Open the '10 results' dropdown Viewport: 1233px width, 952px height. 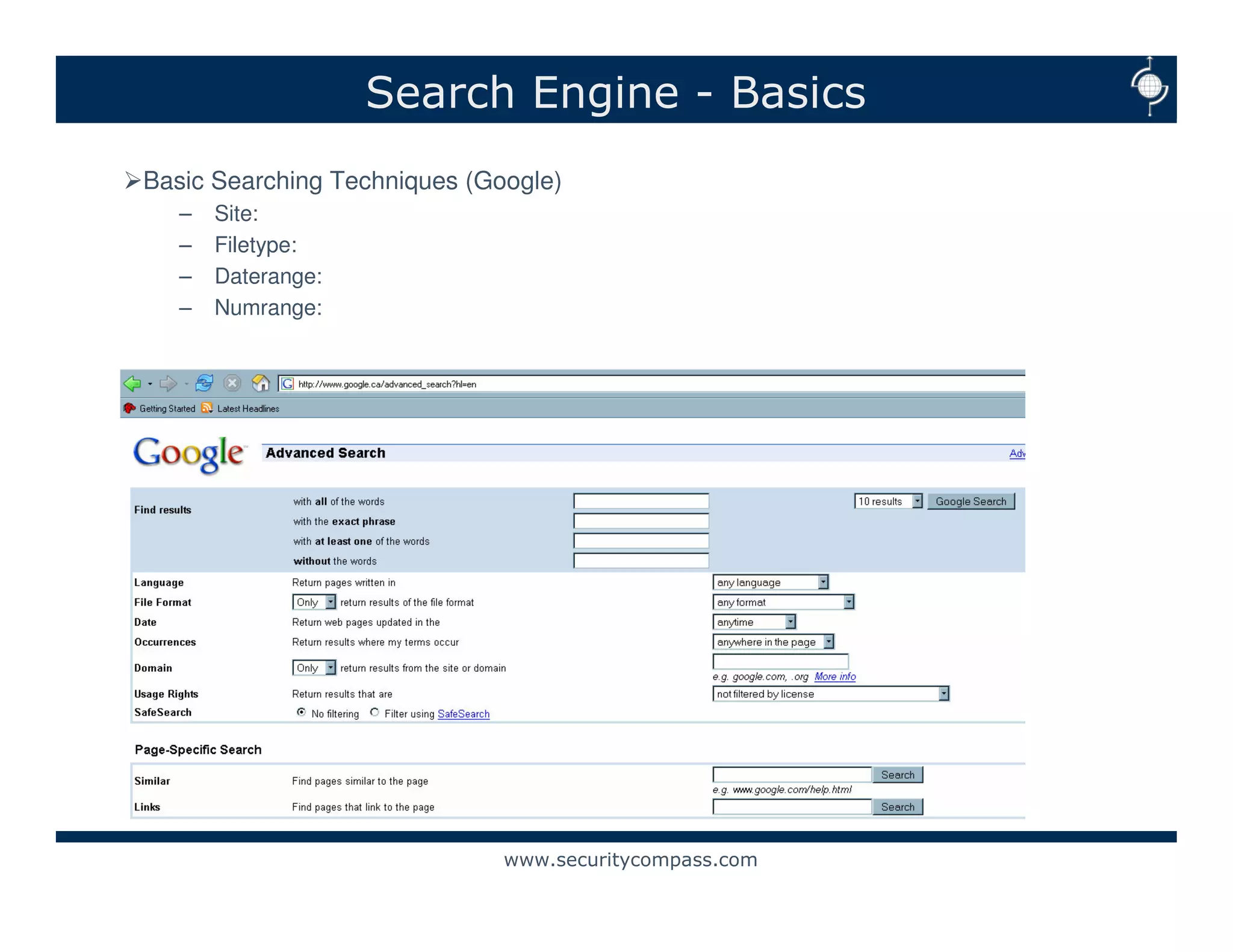pyautogui.click(x=889, y=501)
